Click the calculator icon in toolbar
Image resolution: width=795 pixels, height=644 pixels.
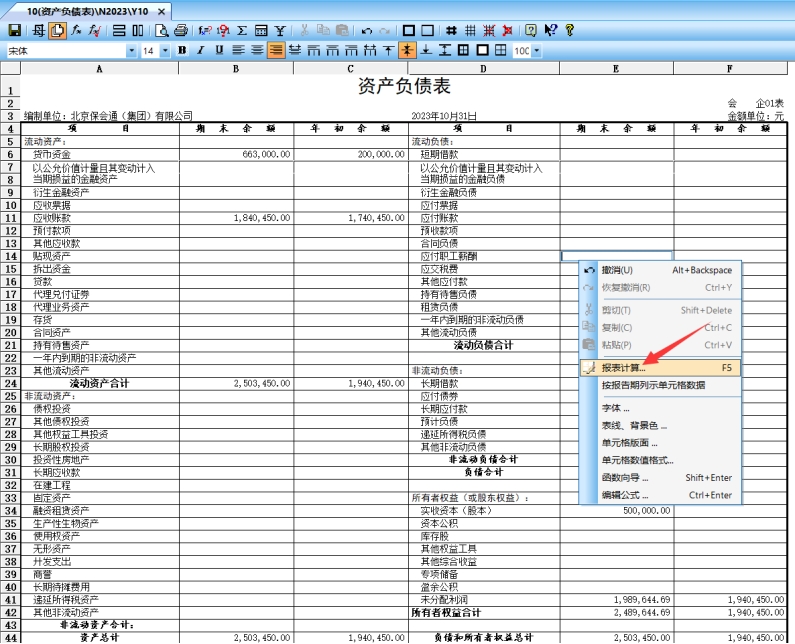coord(261,31)
